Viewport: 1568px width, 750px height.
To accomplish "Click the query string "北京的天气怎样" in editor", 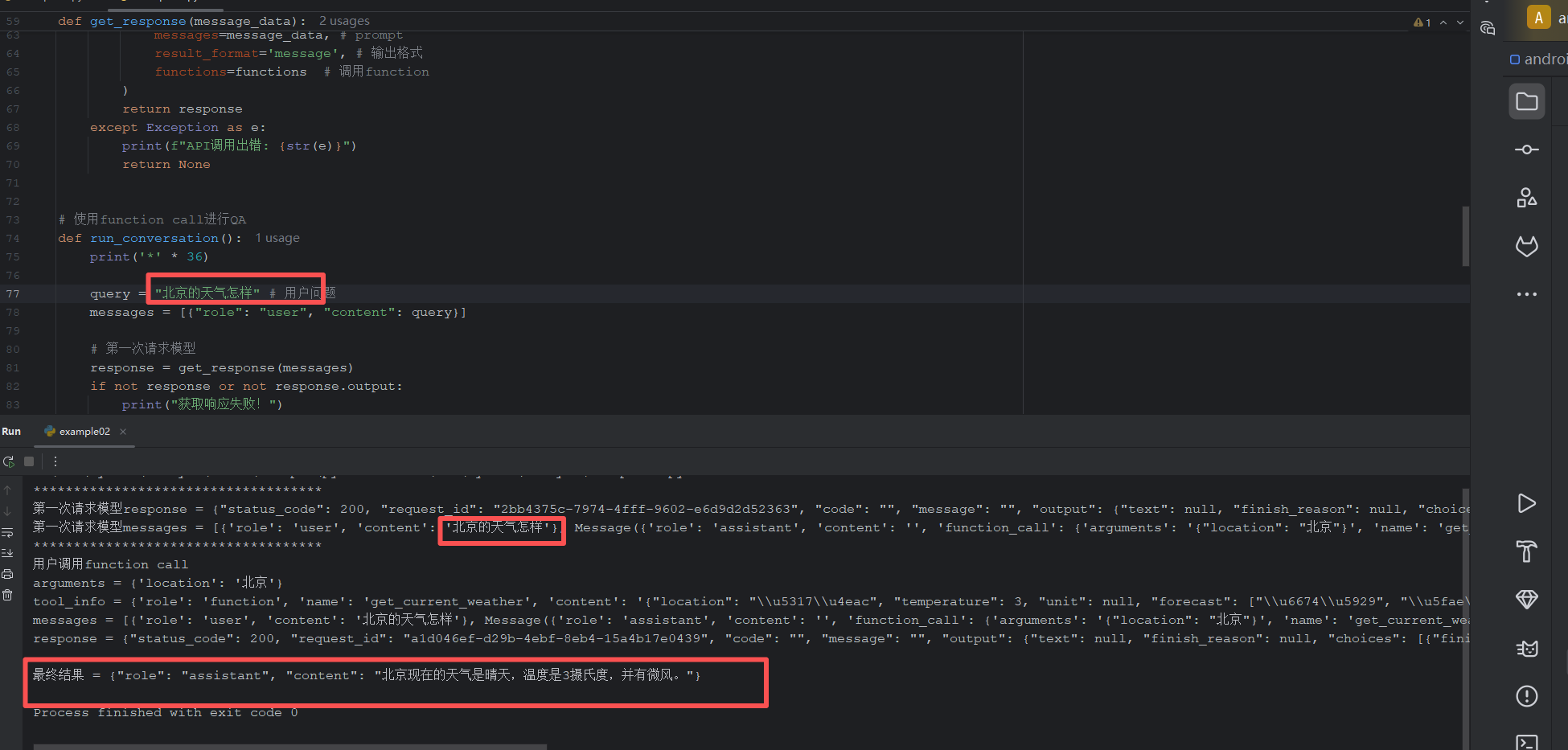I will 207,293.
